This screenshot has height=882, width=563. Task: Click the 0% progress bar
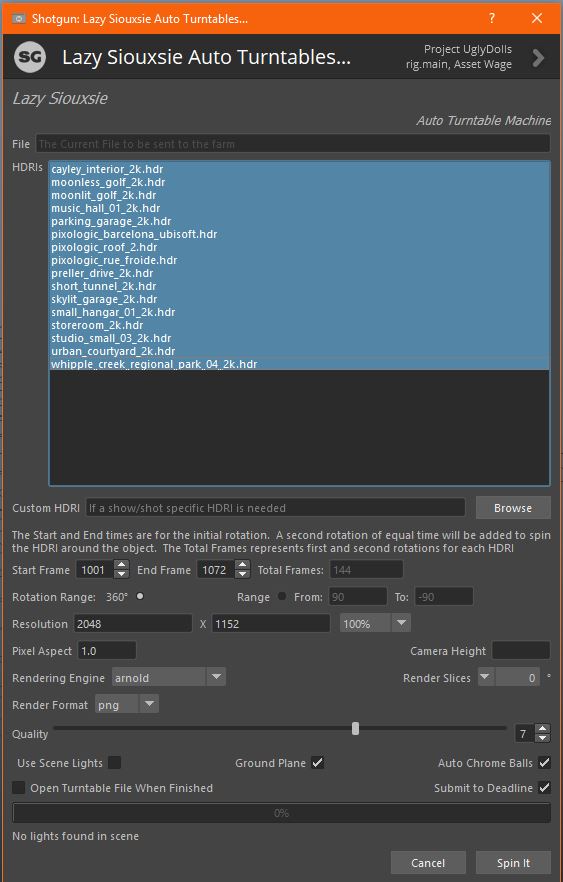(281, 812)
